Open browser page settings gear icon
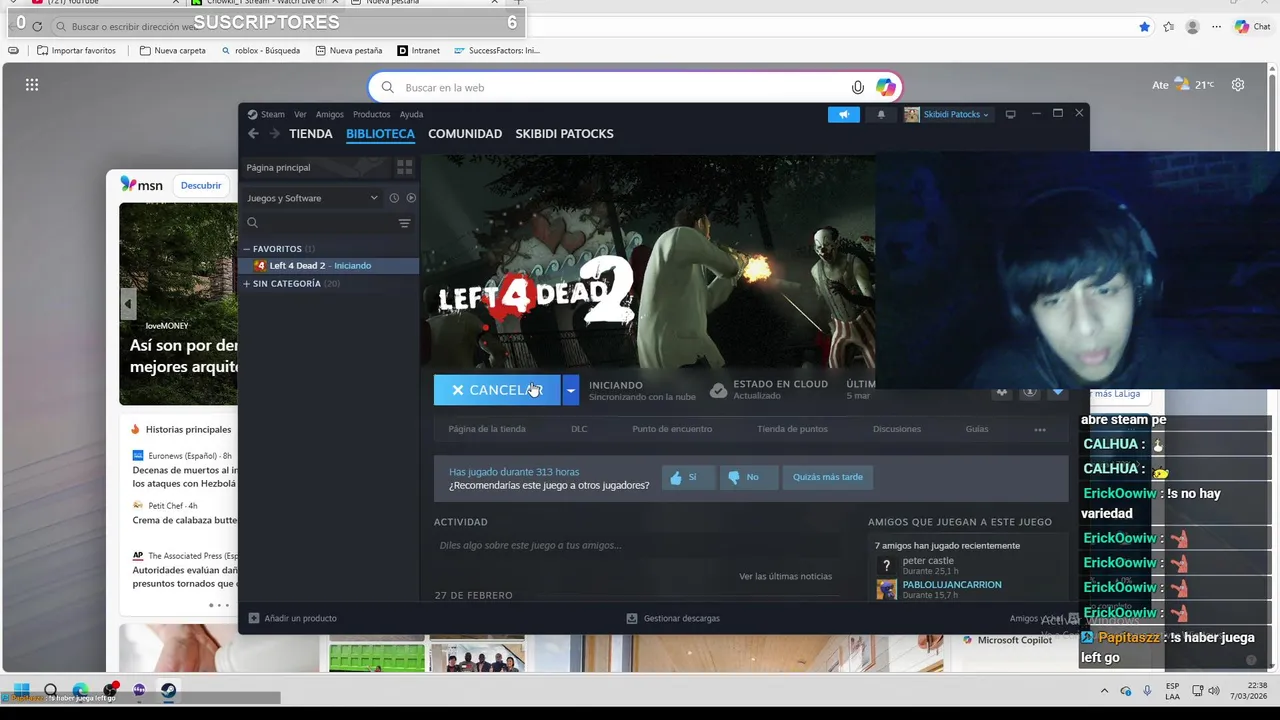Image resolution: width=1280 pixels, height=720 pixels. [1238, 85]
